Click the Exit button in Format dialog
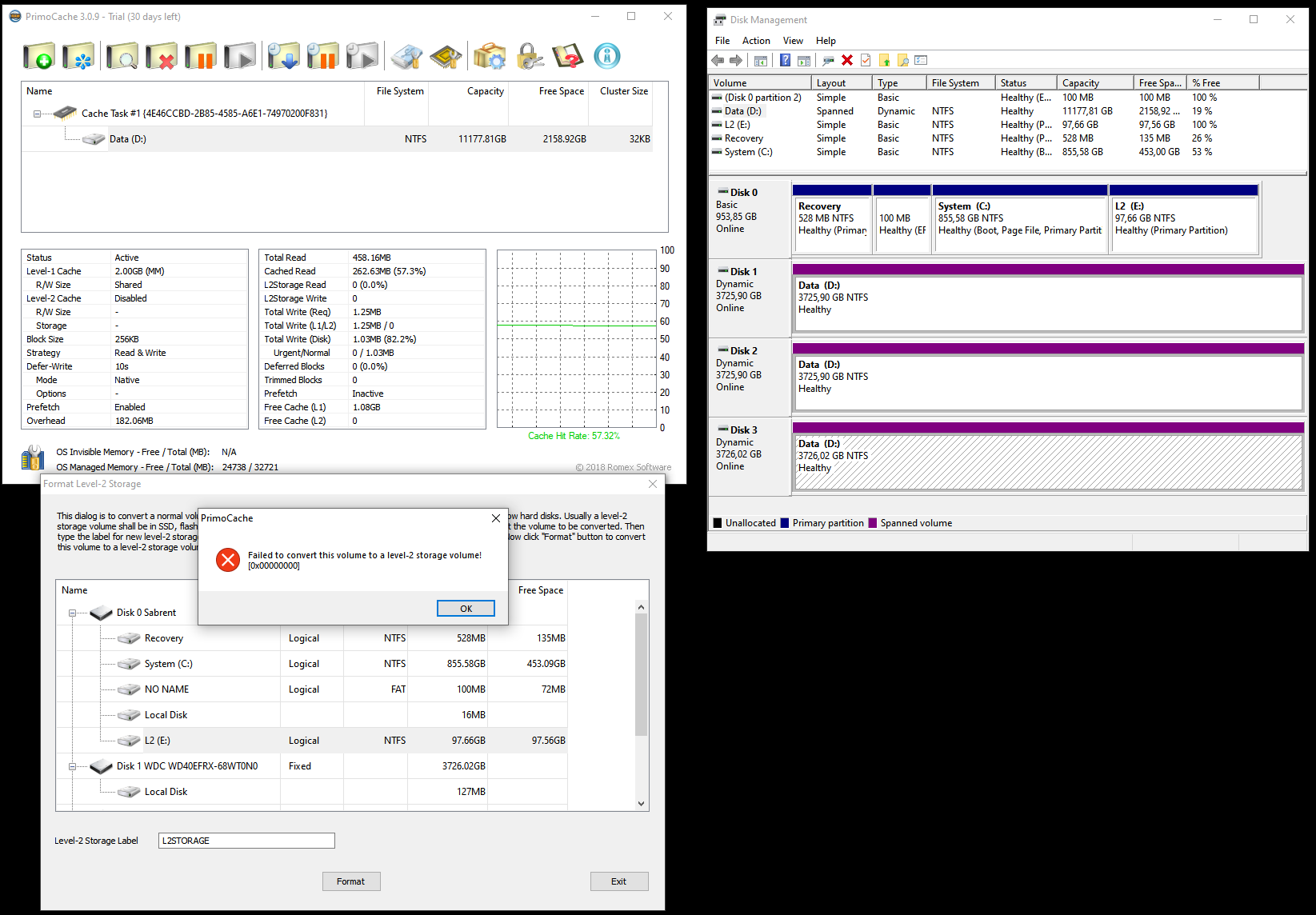 [x=619, y=881]
